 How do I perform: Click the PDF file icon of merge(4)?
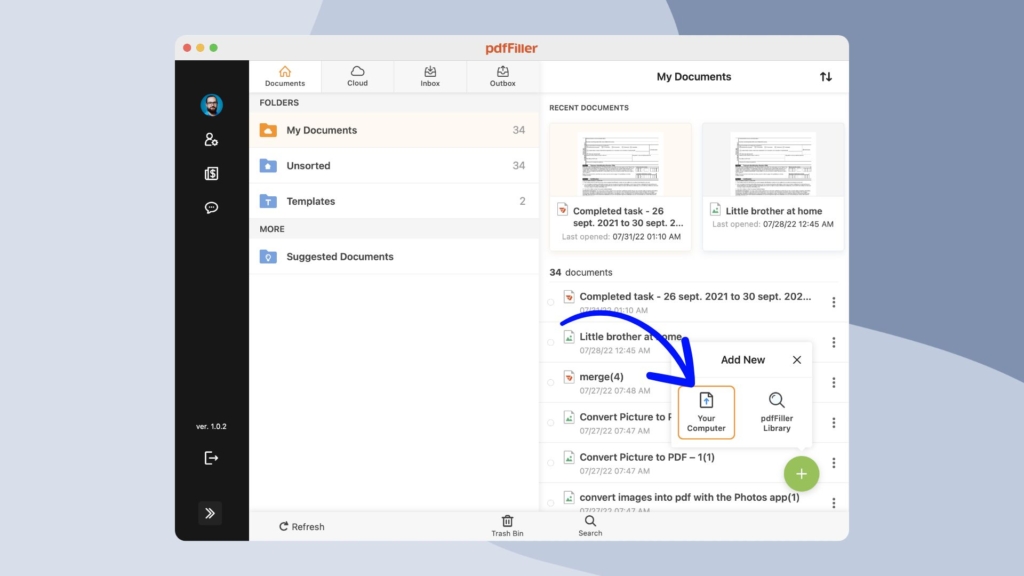tap(569, 377)
